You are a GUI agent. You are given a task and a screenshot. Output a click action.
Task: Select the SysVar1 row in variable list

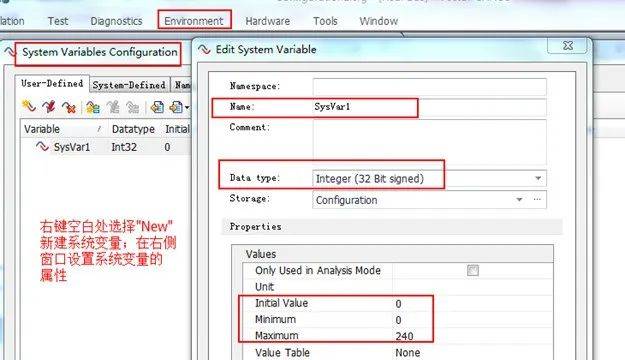point(107,147)
